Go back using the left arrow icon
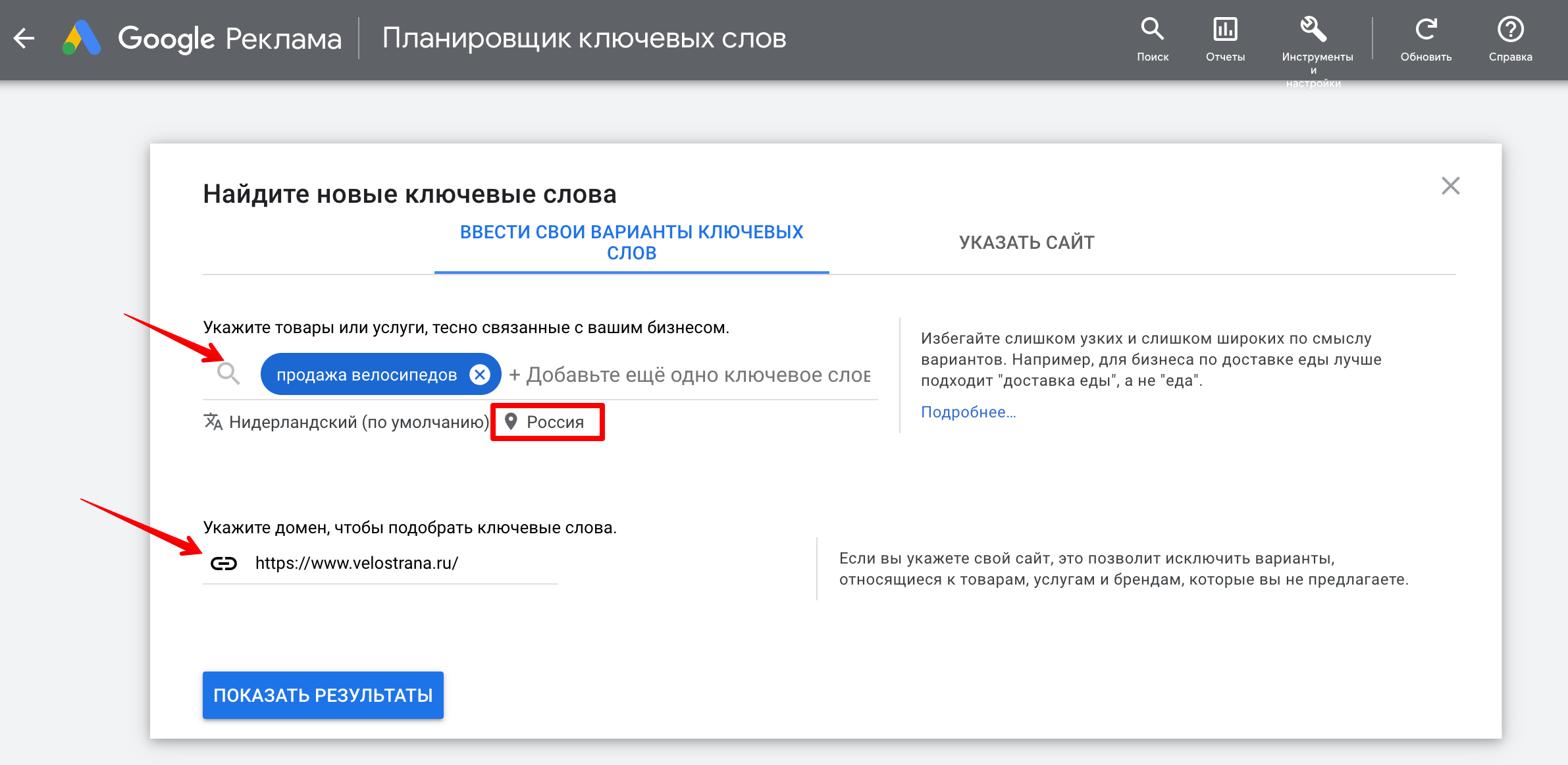The height and width of the screenshot is (765, 1568). click(24, 38)
